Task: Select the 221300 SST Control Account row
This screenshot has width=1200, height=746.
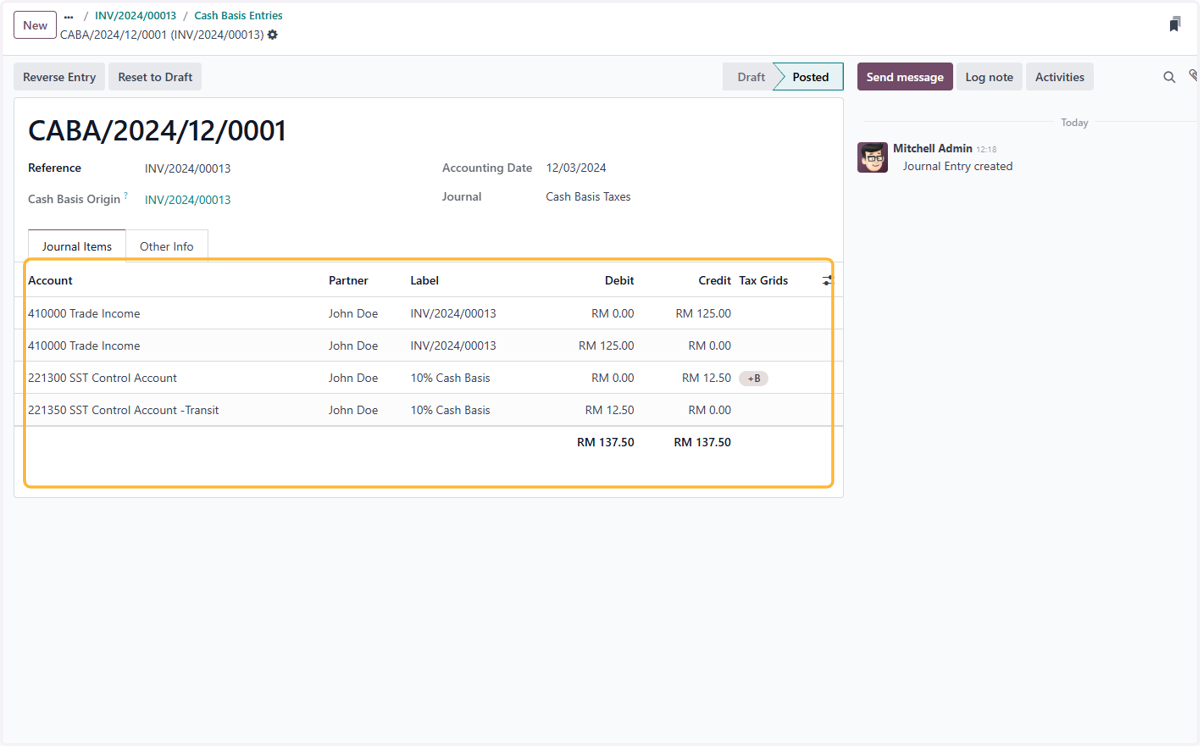Action: [x=428, y=378]
